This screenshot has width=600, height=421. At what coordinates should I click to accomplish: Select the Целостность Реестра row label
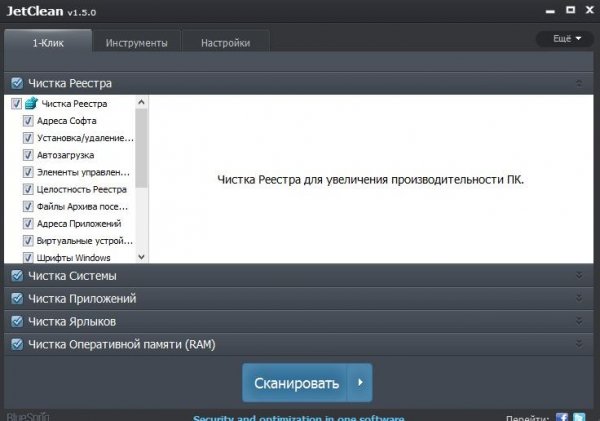(82, 189)
